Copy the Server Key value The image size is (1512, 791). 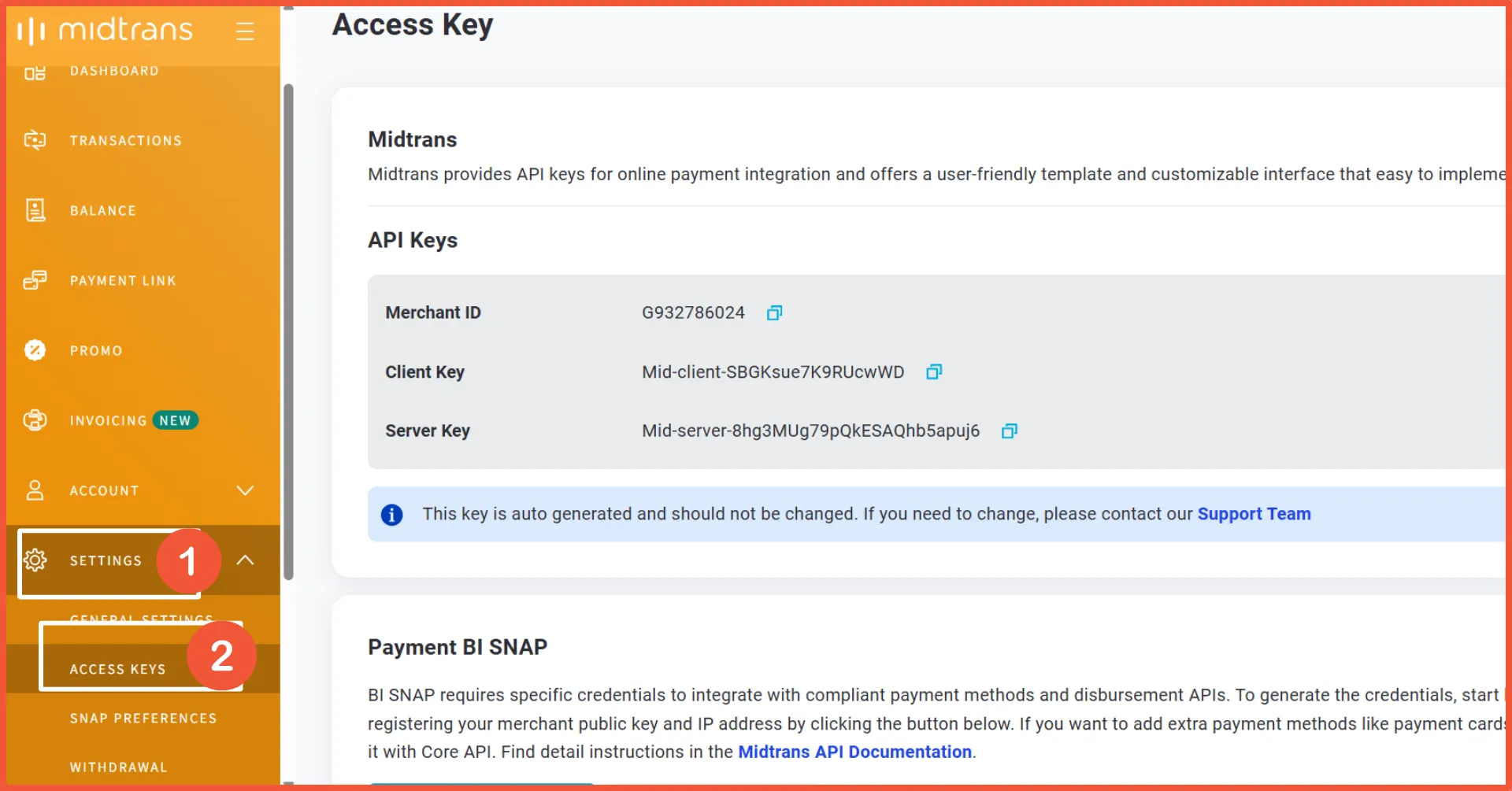1009,431
